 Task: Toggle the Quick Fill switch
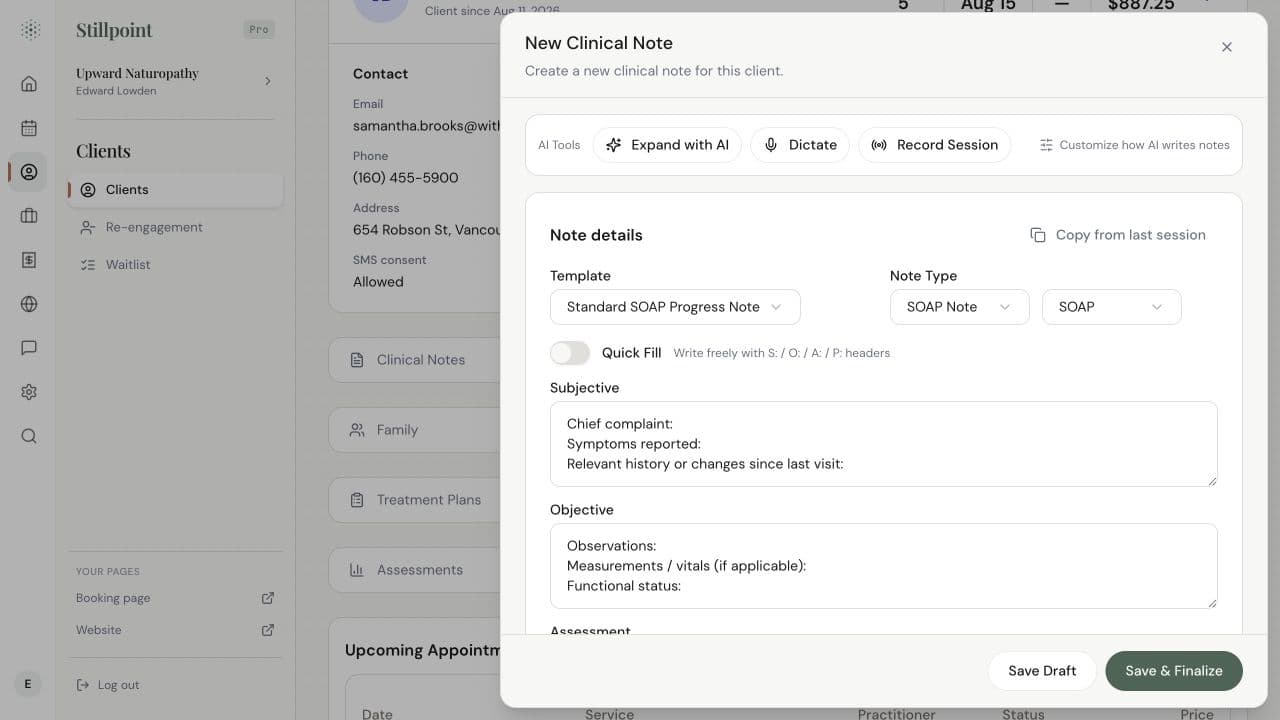tap(570, 353)
